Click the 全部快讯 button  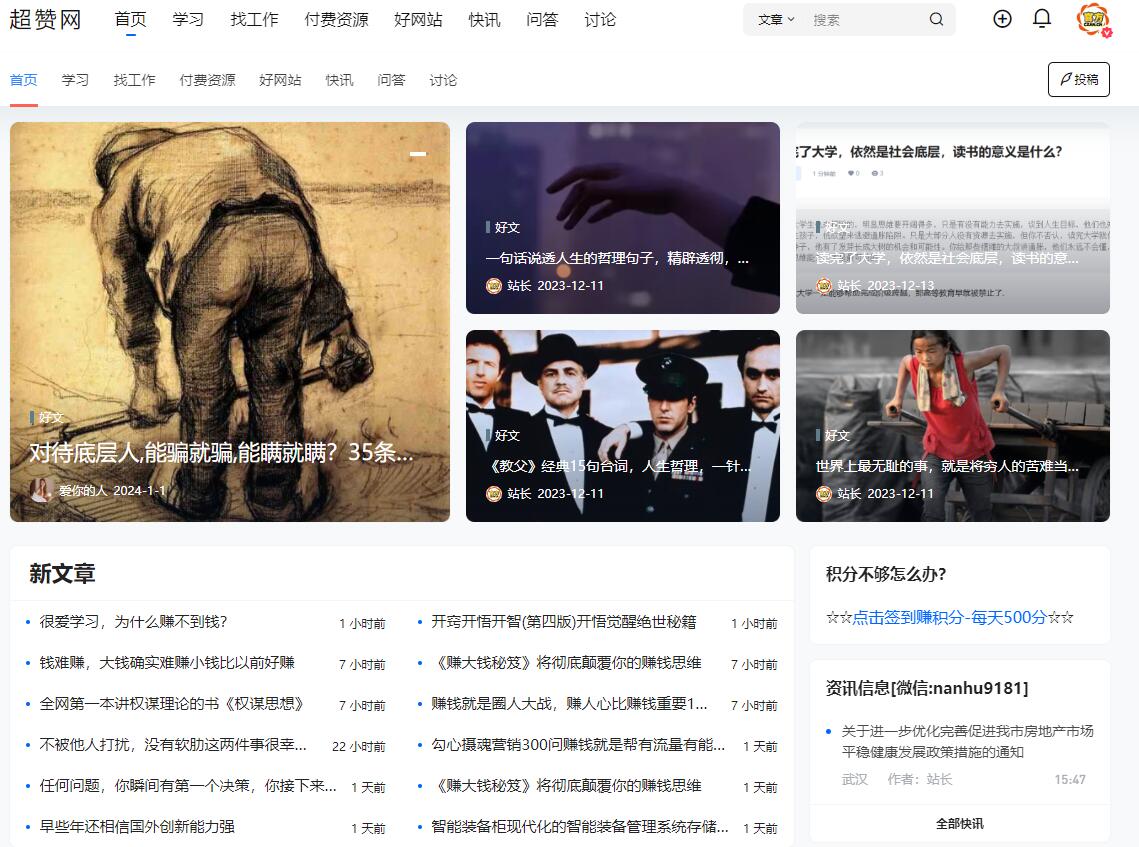pyautogui.click(x=960, y=823)
